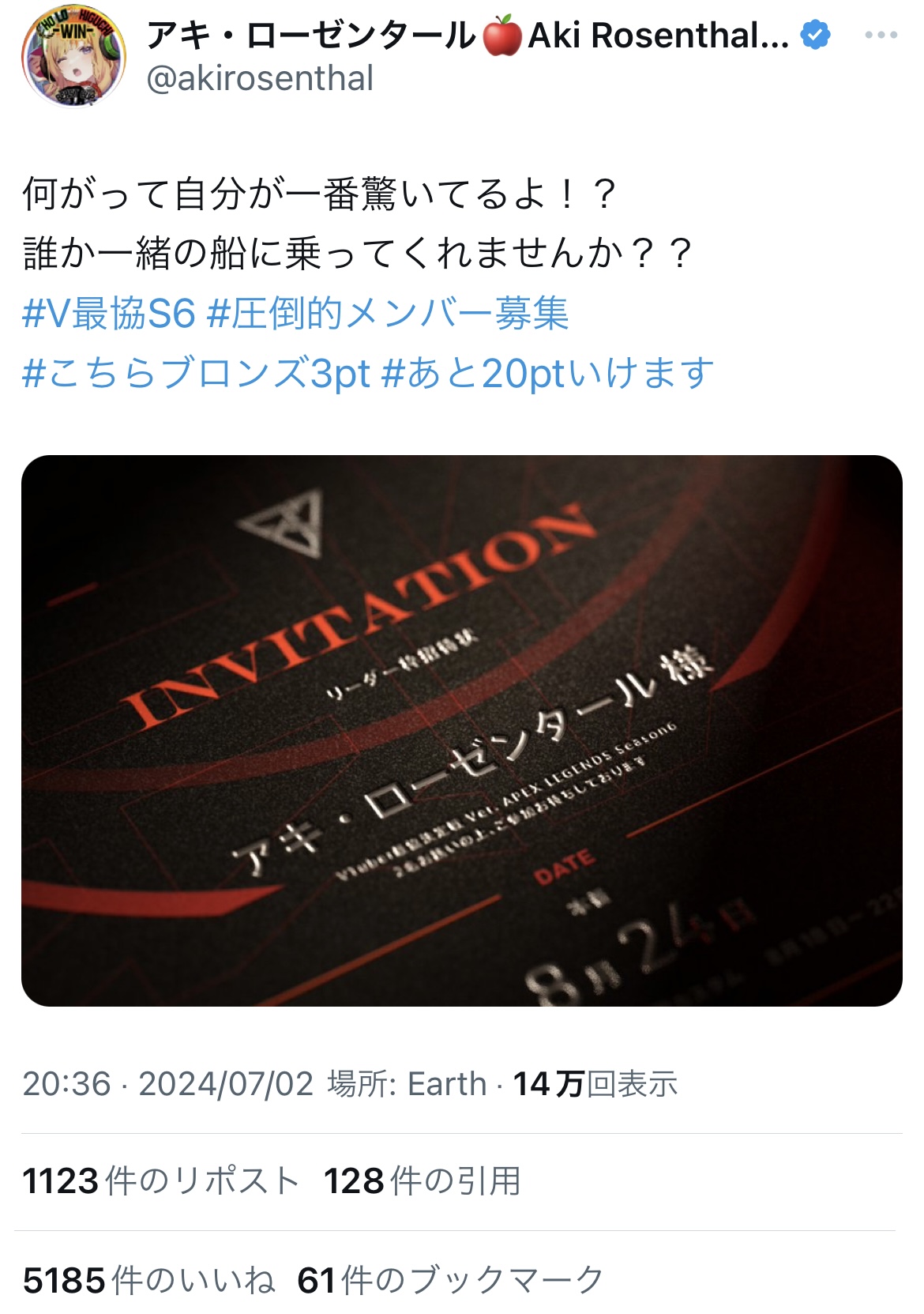Click the red apple emoji in name
Viewport: 924px width, 1314px height.
coord(502,36)
